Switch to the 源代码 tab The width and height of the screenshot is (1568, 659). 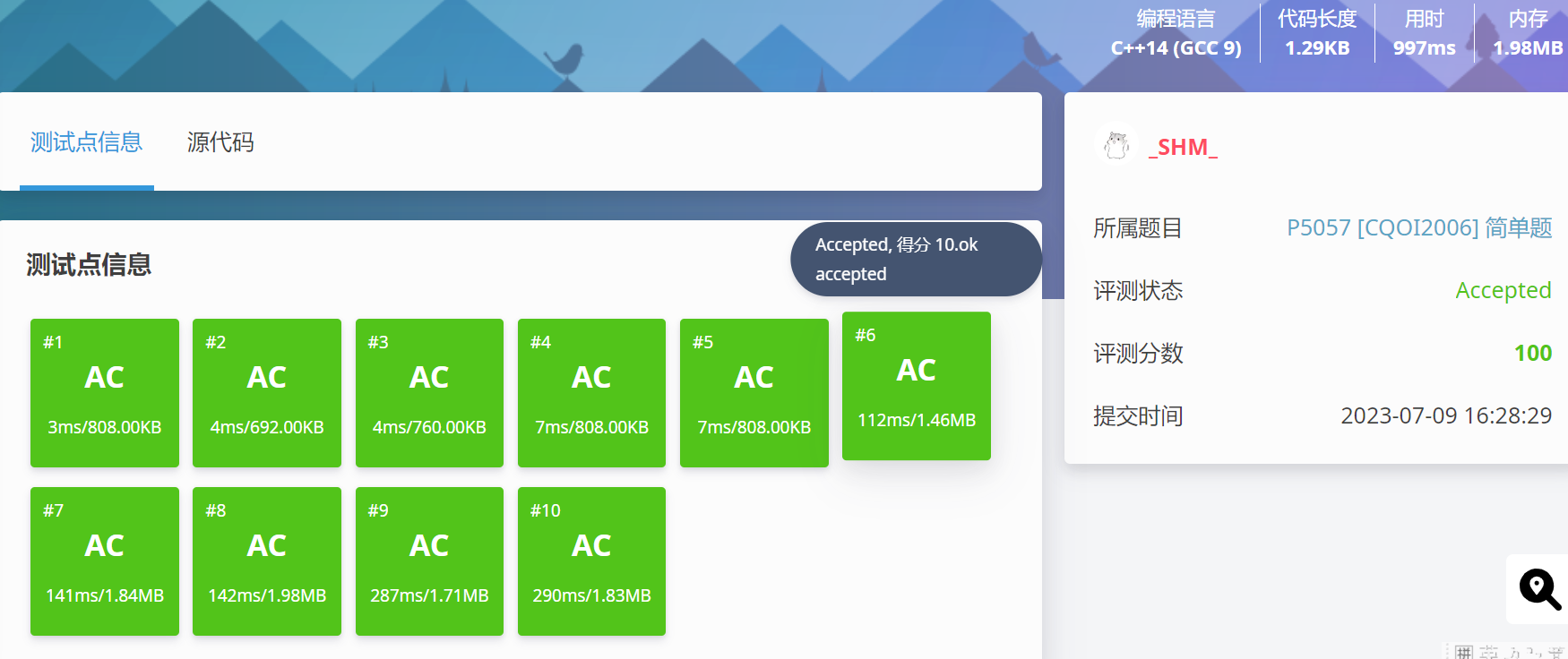(220, 142)
